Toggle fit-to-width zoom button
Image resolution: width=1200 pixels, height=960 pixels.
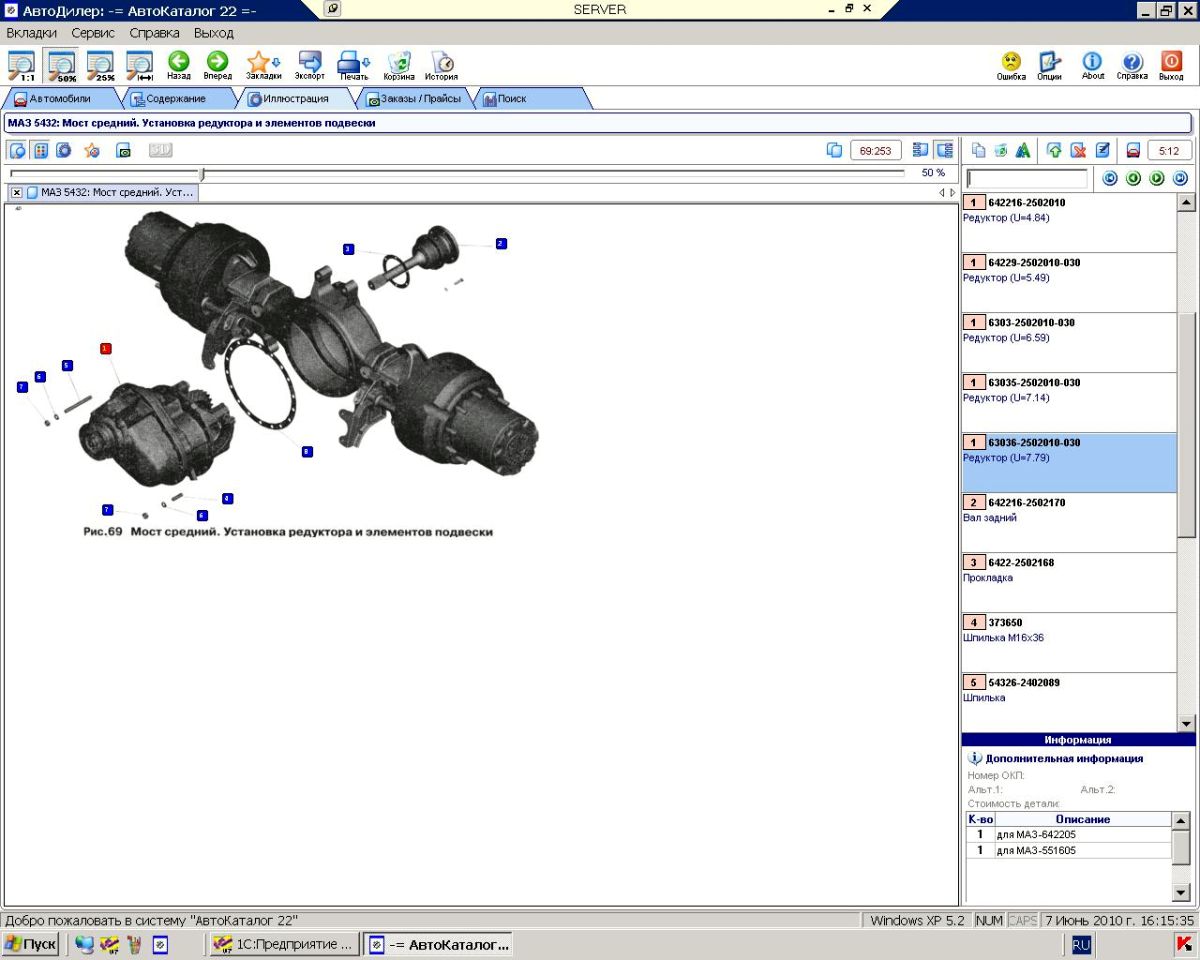pos(140,66)
